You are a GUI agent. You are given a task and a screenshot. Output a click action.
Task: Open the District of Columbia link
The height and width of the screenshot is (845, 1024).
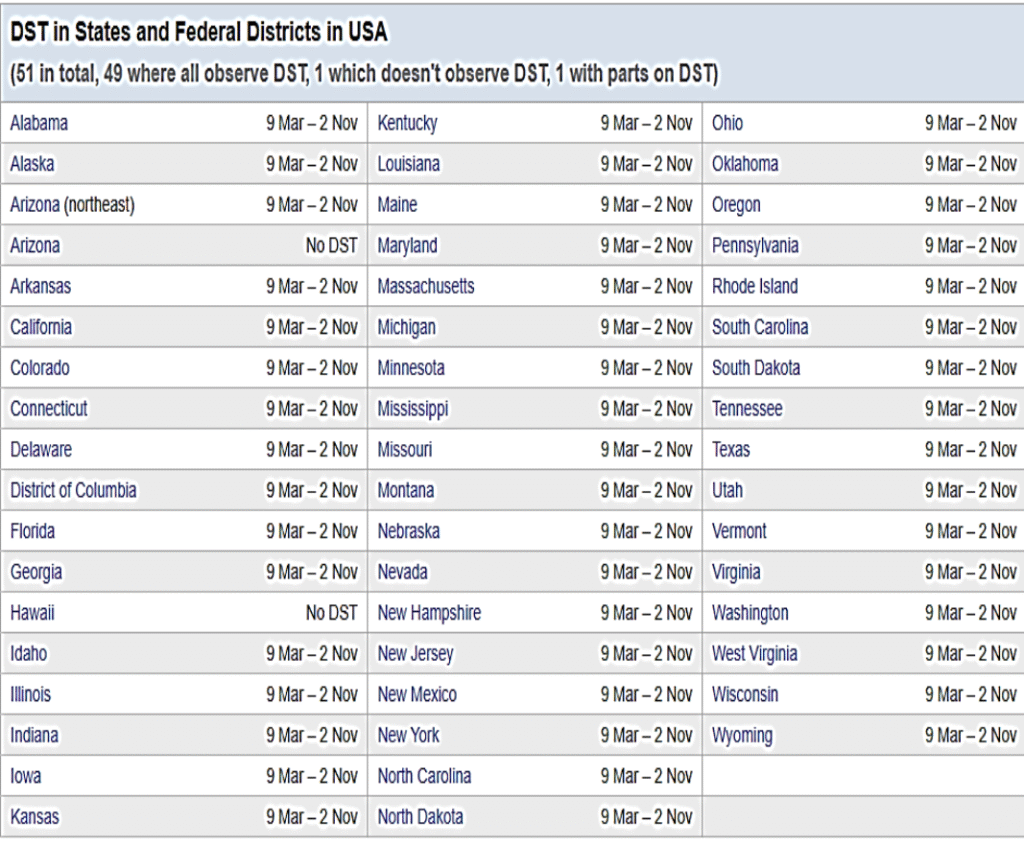click(73, 491)
